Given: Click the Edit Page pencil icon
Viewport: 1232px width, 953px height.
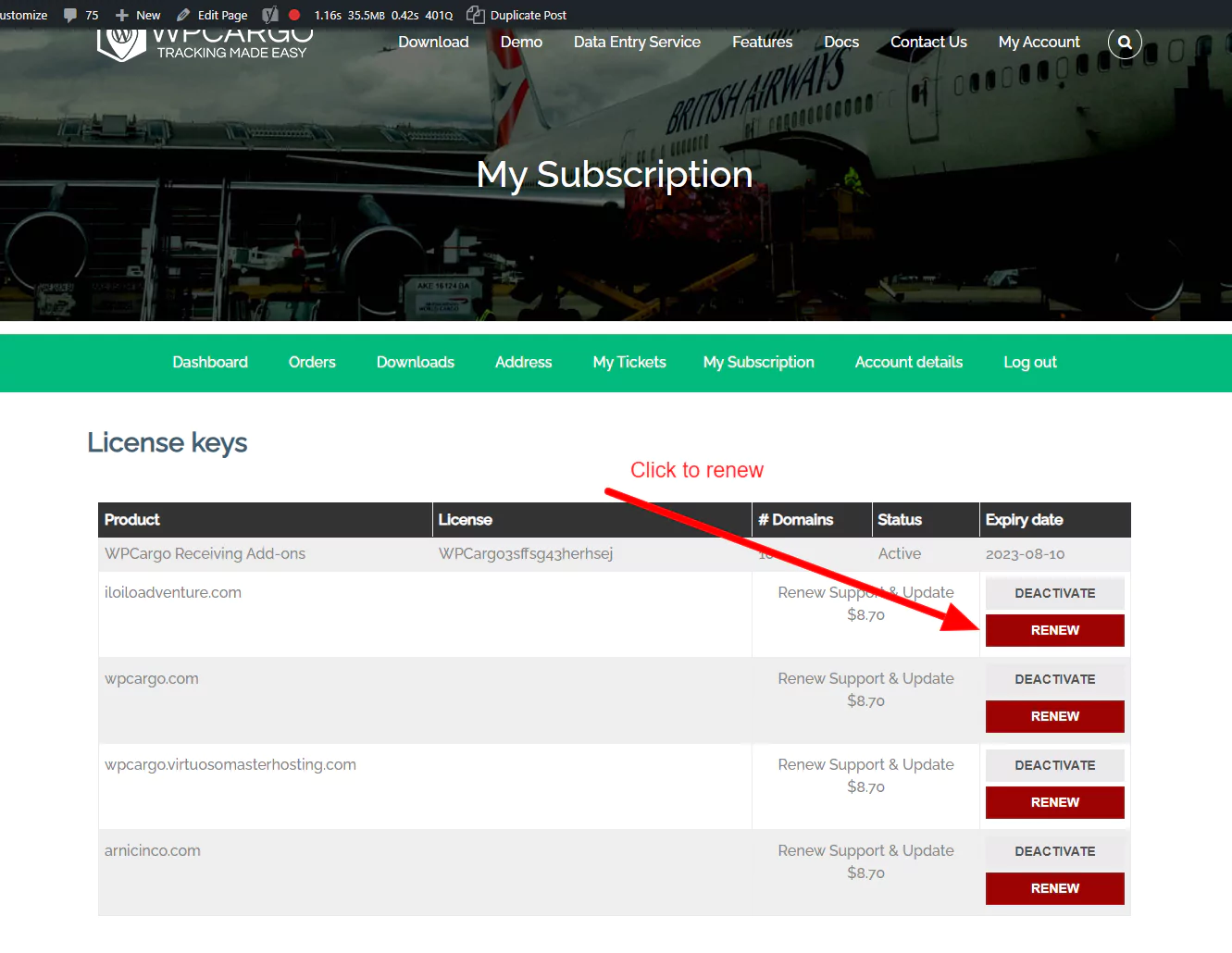Looking at the screenshot, I should [183, 16].
